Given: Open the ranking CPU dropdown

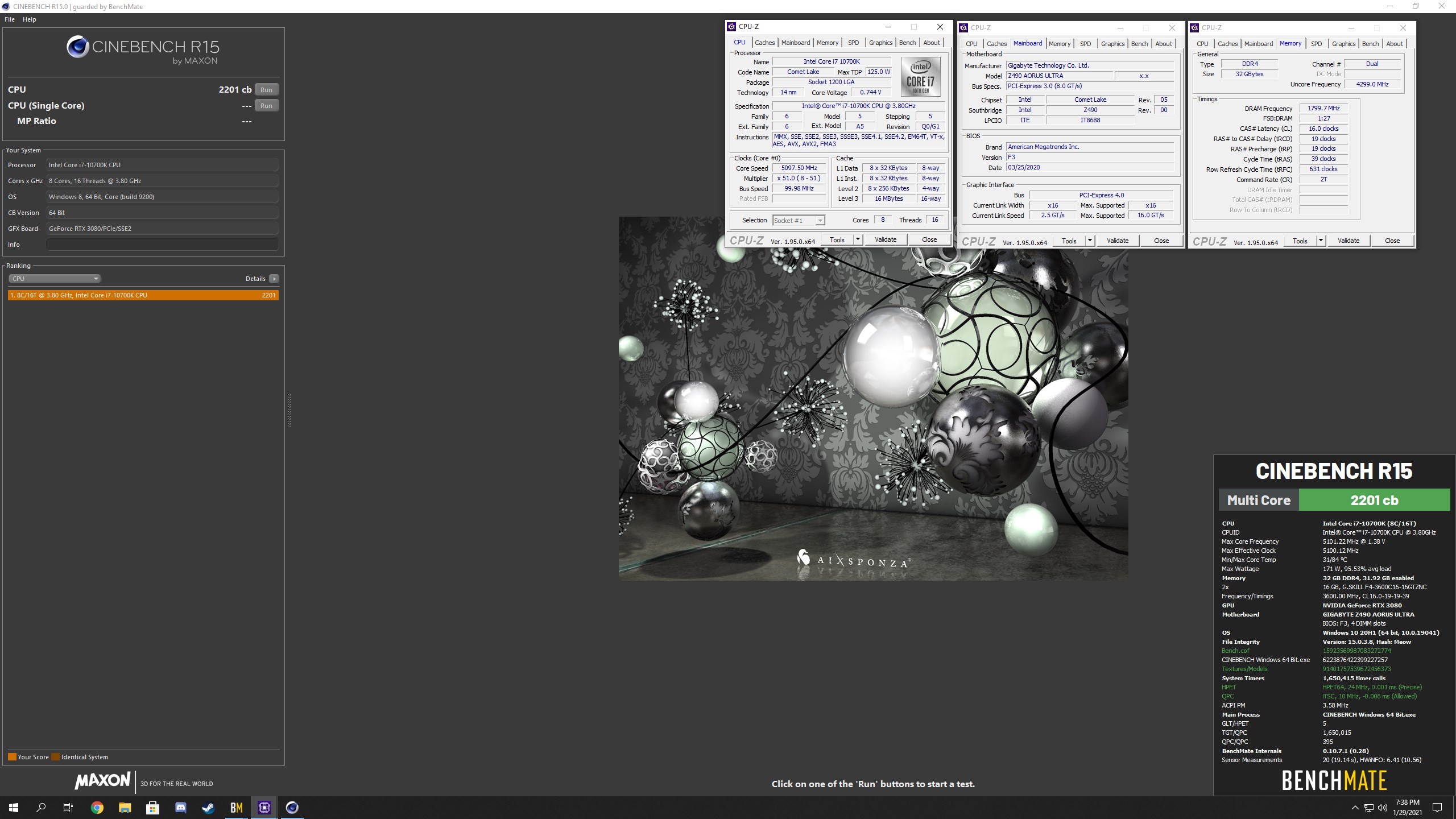Looking at the screenshot, I should coord(55,279).
